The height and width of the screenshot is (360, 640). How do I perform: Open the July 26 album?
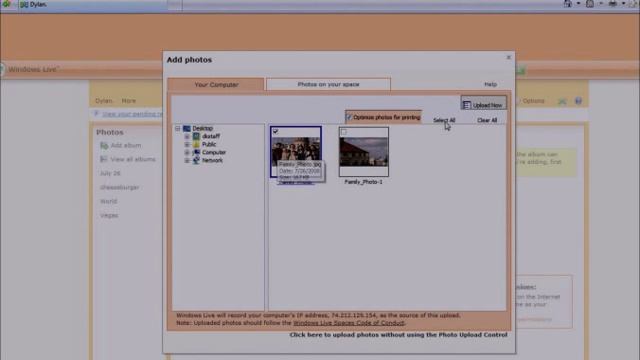(x=110, y=173)
